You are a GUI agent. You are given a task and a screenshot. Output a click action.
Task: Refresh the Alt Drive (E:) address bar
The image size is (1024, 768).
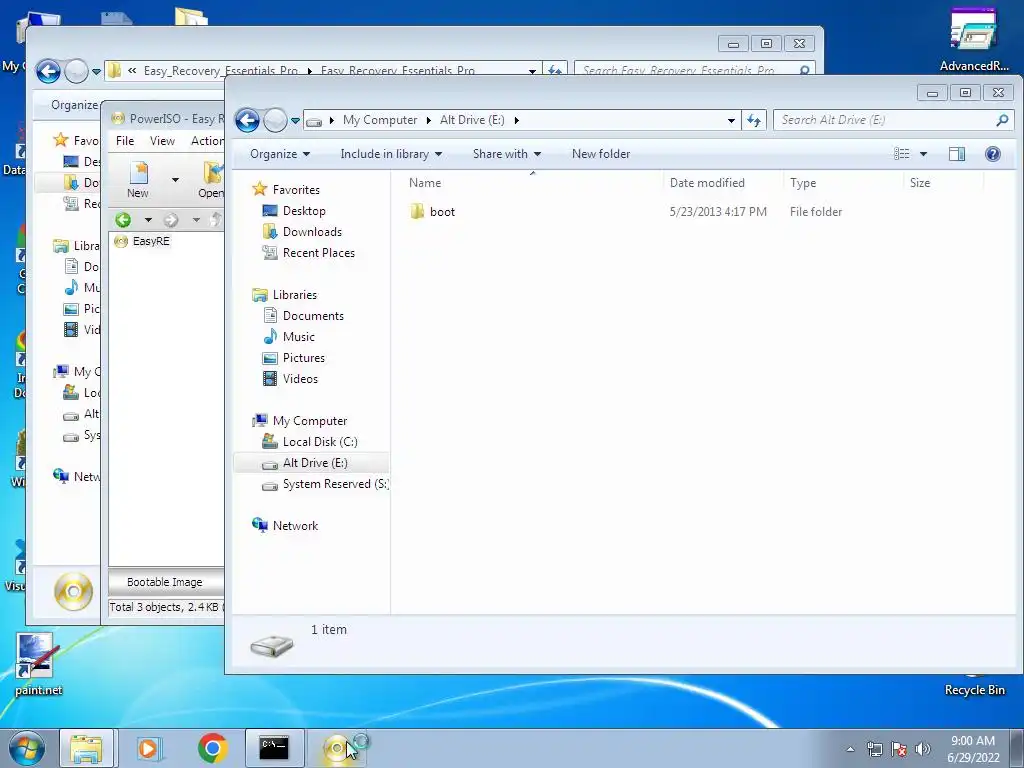(754, 120)
